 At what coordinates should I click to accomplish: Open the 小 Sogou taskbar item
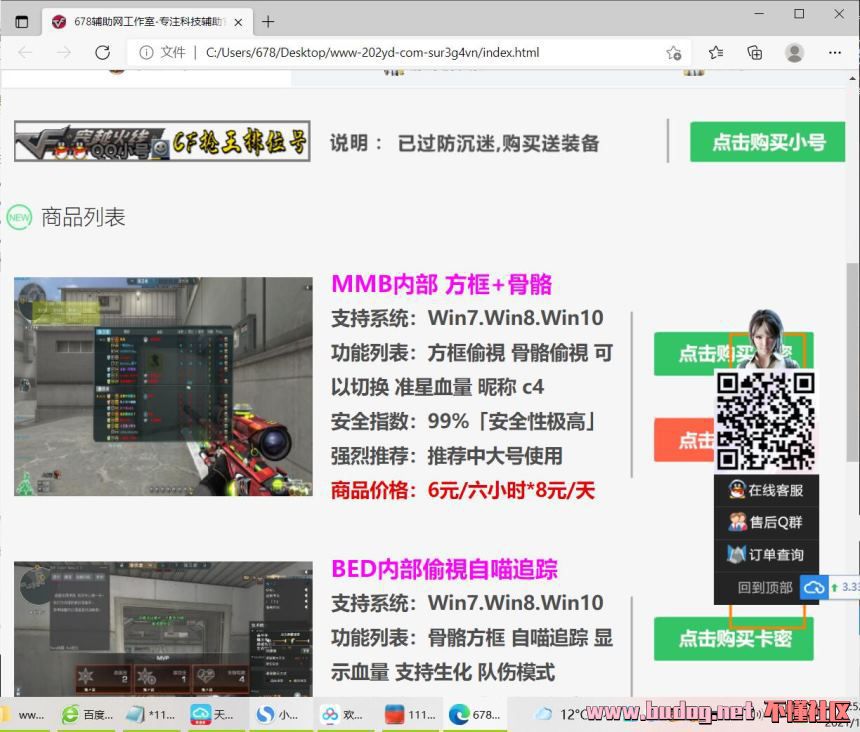[278, 715]
